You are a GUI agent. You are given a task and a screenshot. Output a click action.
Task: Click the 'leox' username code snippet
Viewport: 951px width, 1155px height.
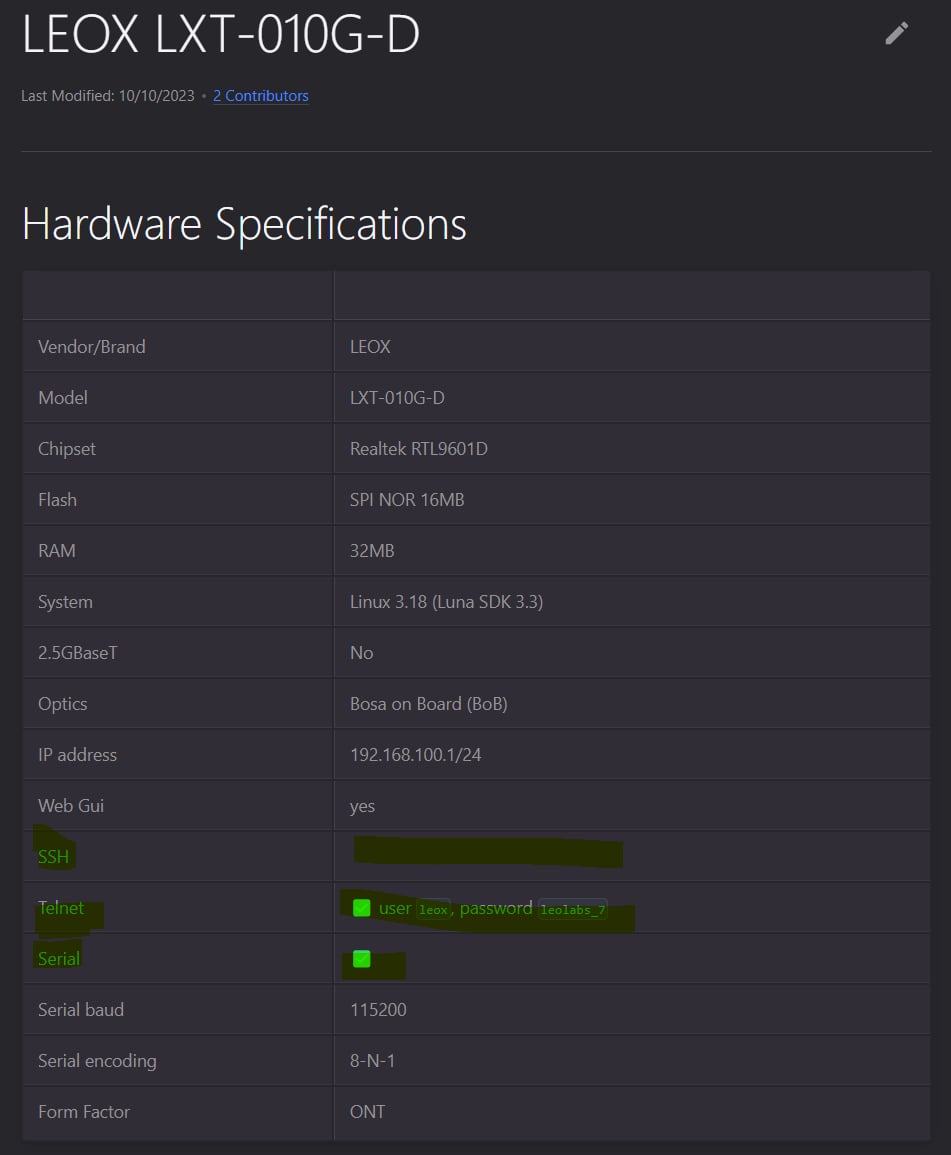tap(433, 910)
